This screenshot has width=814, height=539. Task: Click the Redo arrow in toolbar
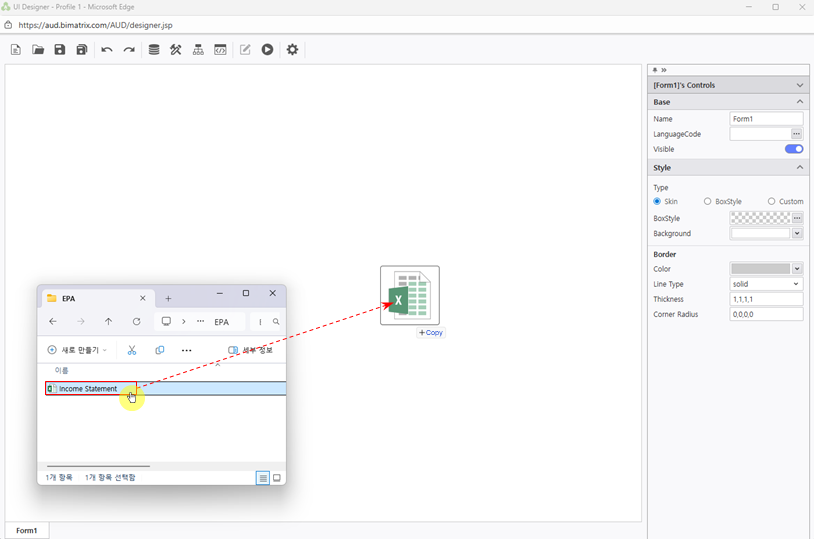tap(129, 50)
